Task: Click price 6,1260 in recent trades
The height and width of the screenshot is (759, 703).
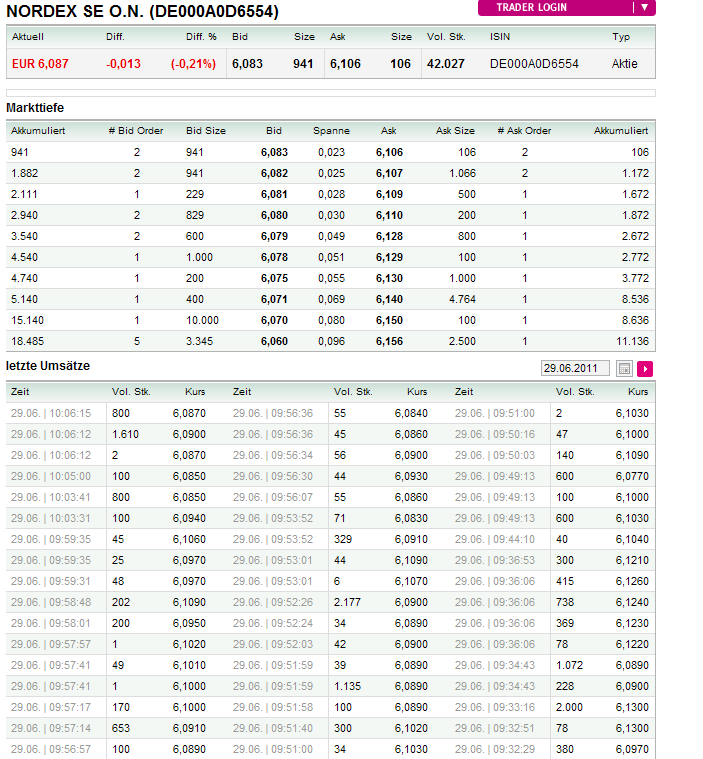Action: (x=632, y=581)
